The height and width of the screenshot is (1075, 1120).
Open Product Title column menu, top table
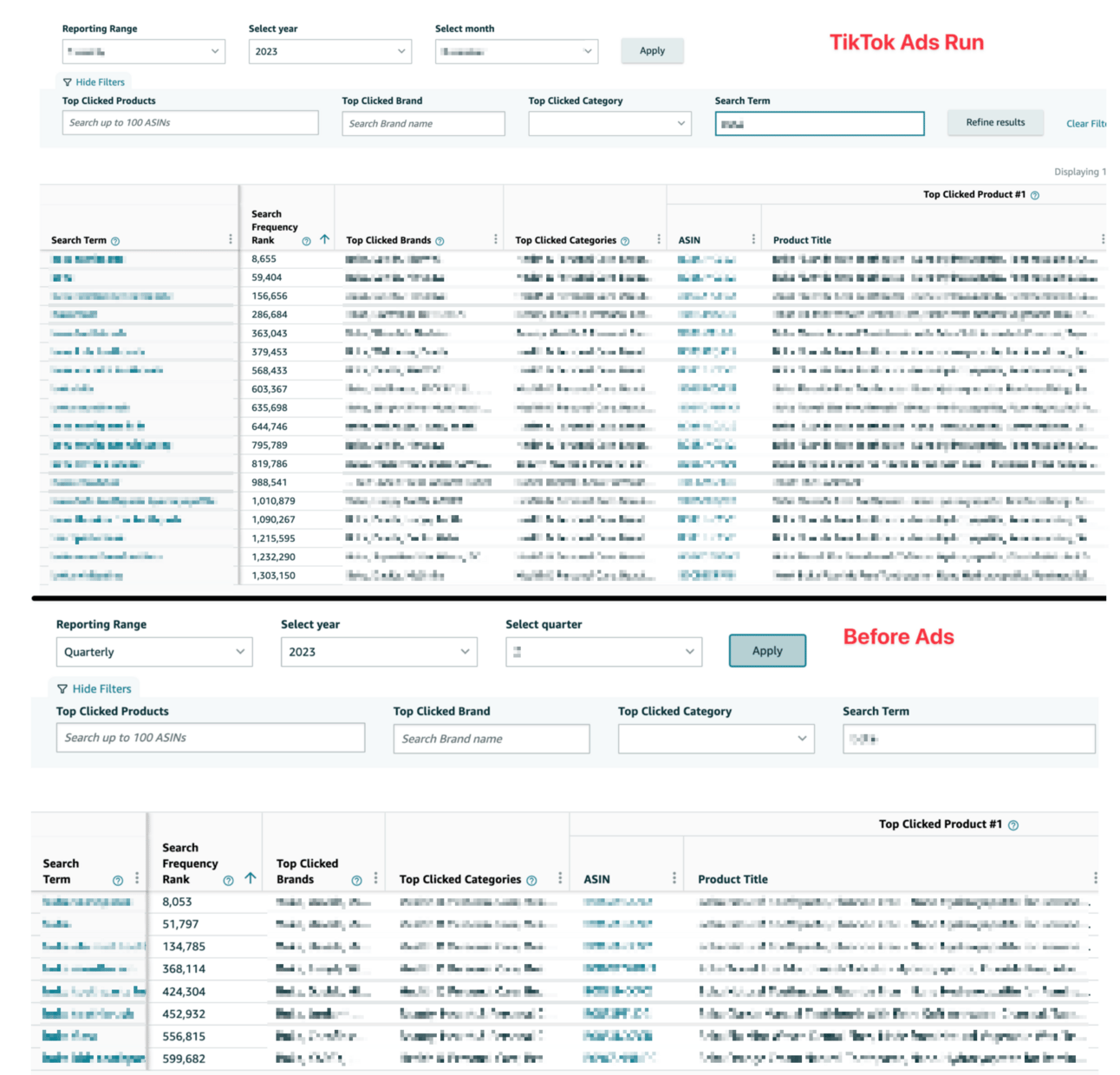[x=1102, y=239]
